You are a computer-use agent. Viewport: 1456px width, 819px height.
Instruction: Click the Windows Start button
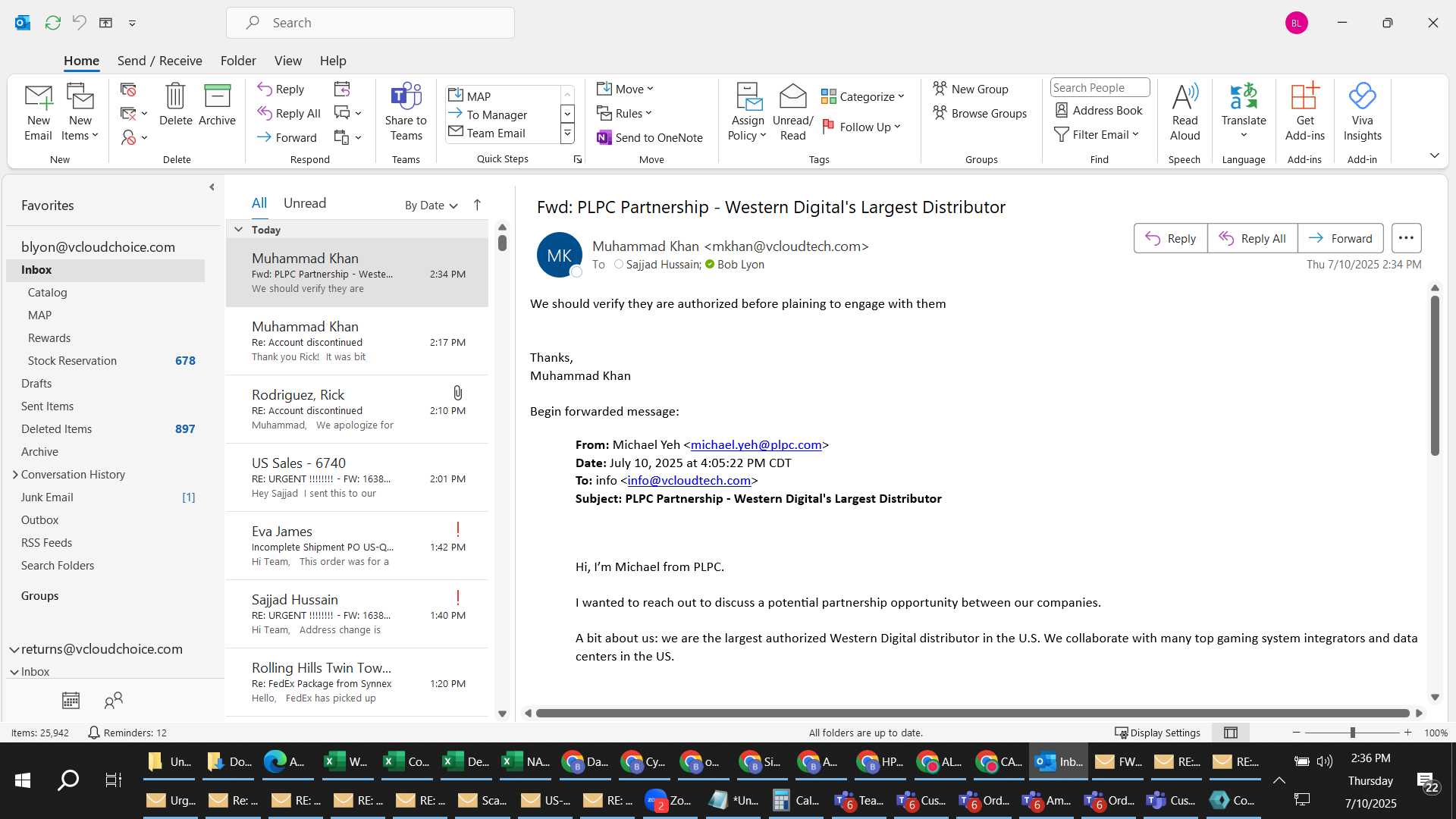tap(23, 780)
